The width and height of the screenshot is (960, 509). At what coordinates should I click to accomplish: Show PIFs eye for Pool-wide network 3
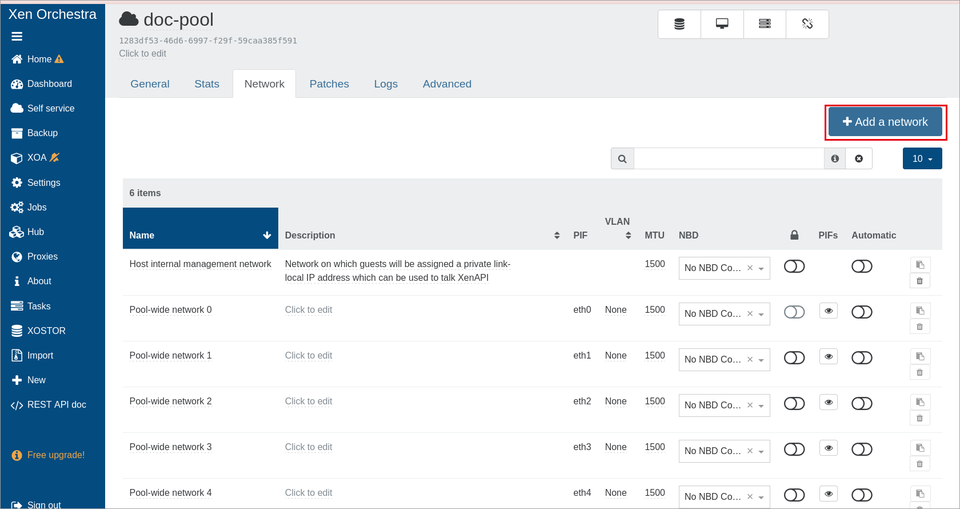(x=828, y=448)
